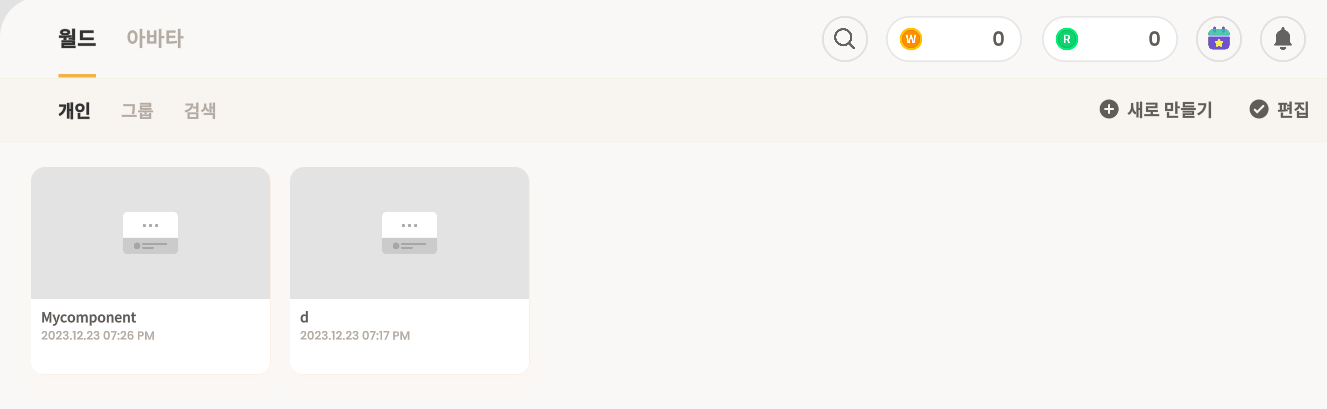Click the green R coin icon
The width and height of the screenshot is (1327, 409).
(1067, 39)
